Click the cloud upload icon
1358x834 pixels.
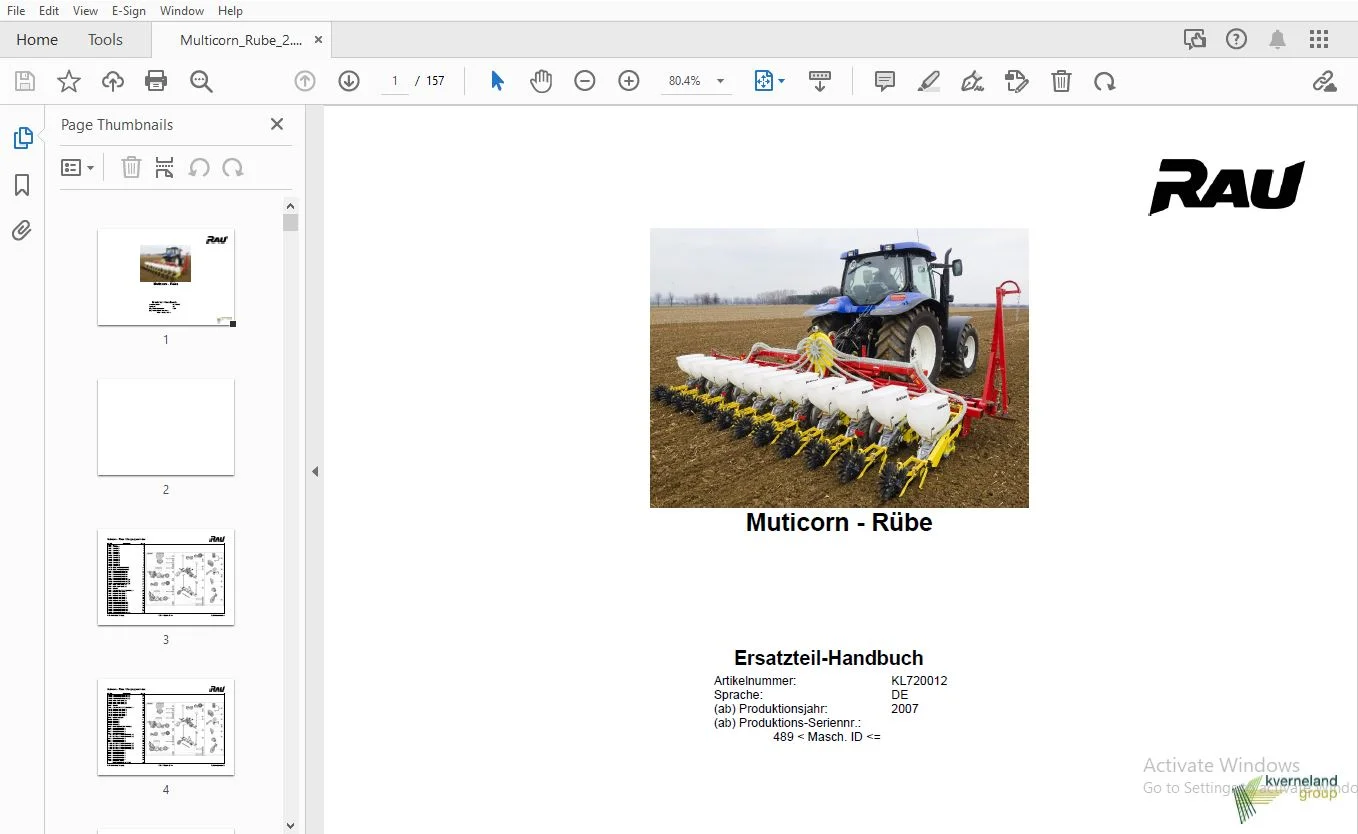(113, 81)
